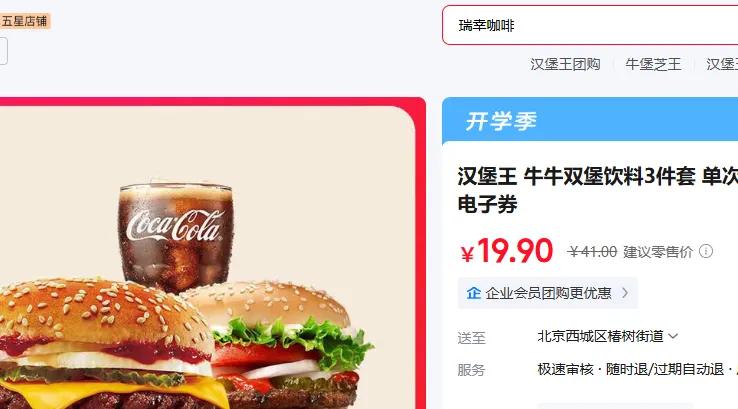
Task: Click the 建议零售价 label text
Action: point(658,252)
